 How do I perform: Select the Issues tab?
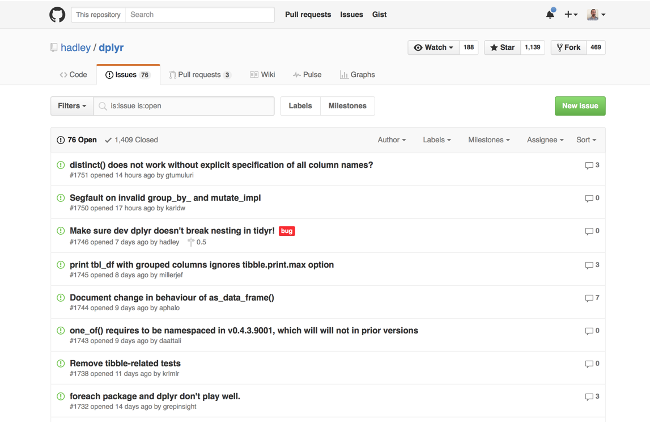(x=128, y=75)
